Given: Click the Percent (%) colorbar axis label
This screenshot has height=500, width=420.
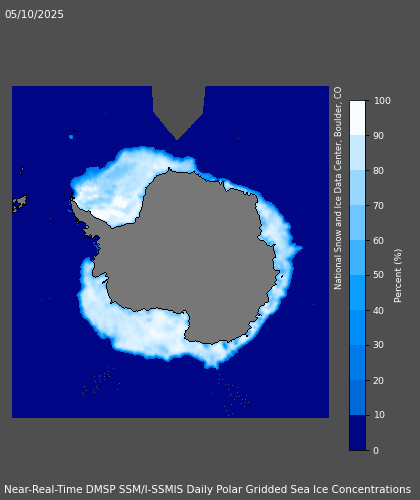Looking at the screenshot, I should pyautogui.click(x=398, y=276).
